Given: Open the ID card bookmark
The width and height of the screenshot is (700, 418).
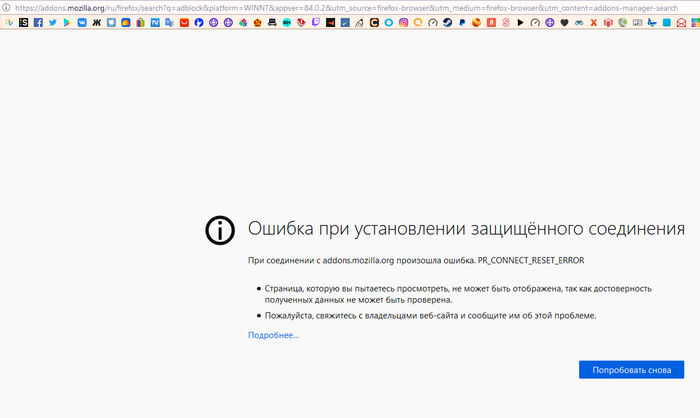Looking at the screenshot, I should point(638,22).
